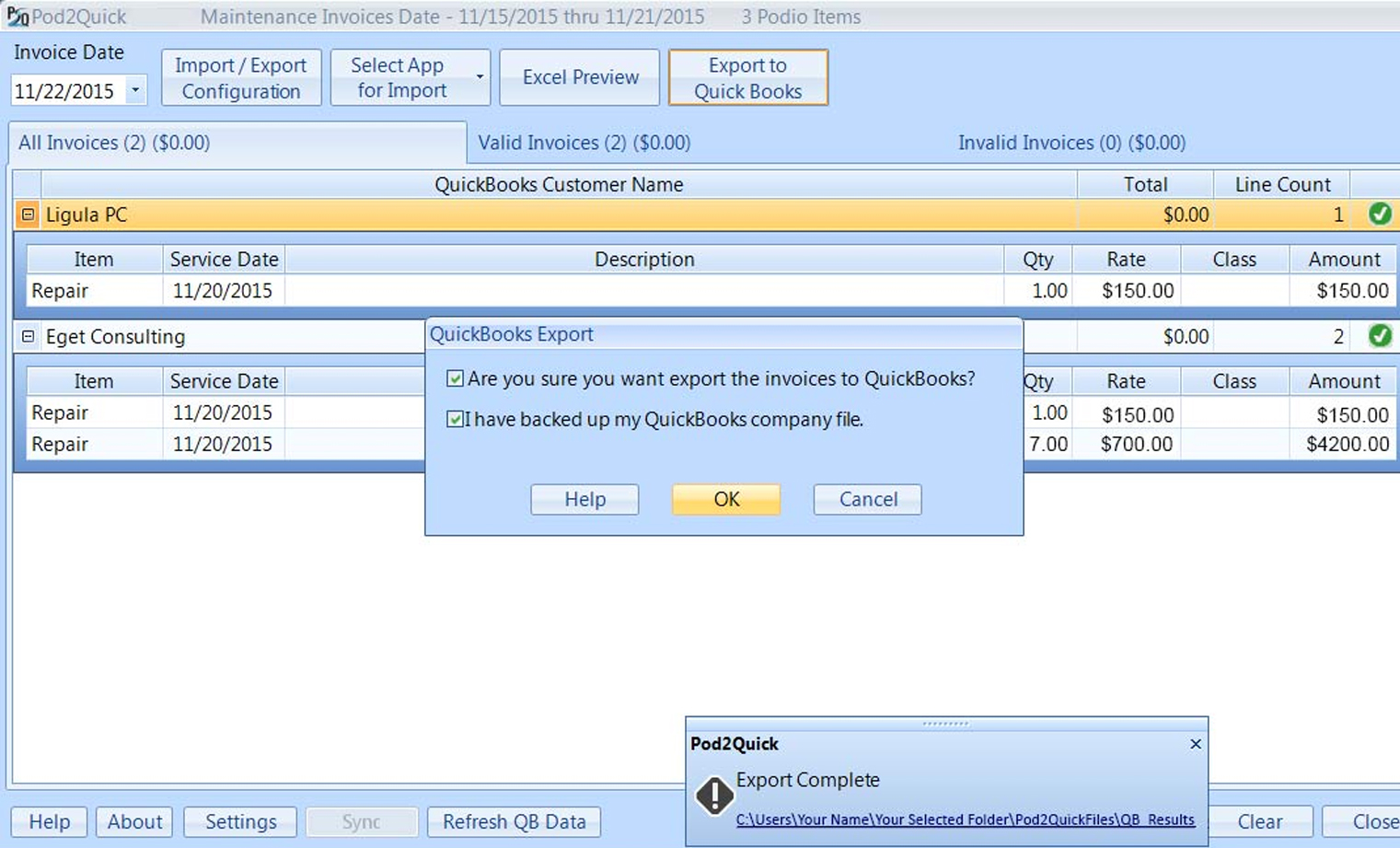The height and width of the screenshot is (848, 1400).
Task: Click the Pod2Quick app icon in title bar
Action: click(17, 17)
